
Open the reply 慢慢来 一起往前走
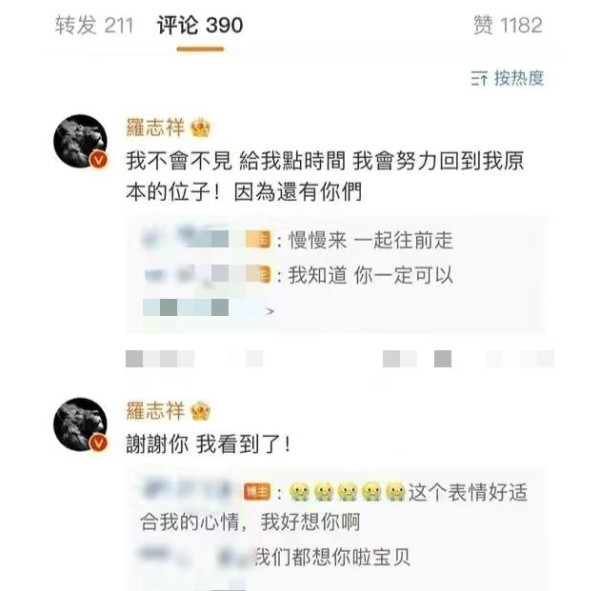pos(370,240)
